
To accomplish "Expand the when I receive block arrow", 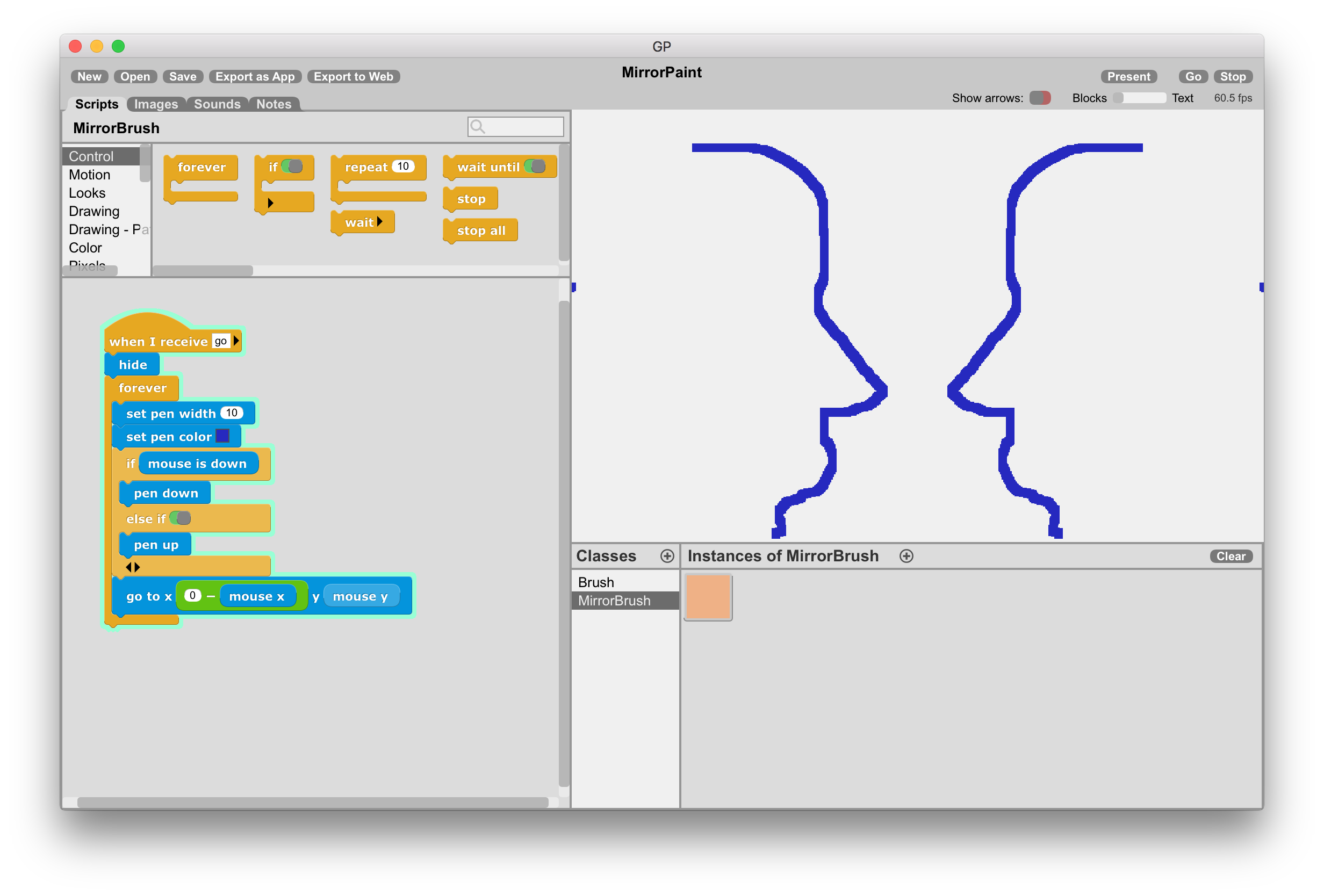I will 236,341.
